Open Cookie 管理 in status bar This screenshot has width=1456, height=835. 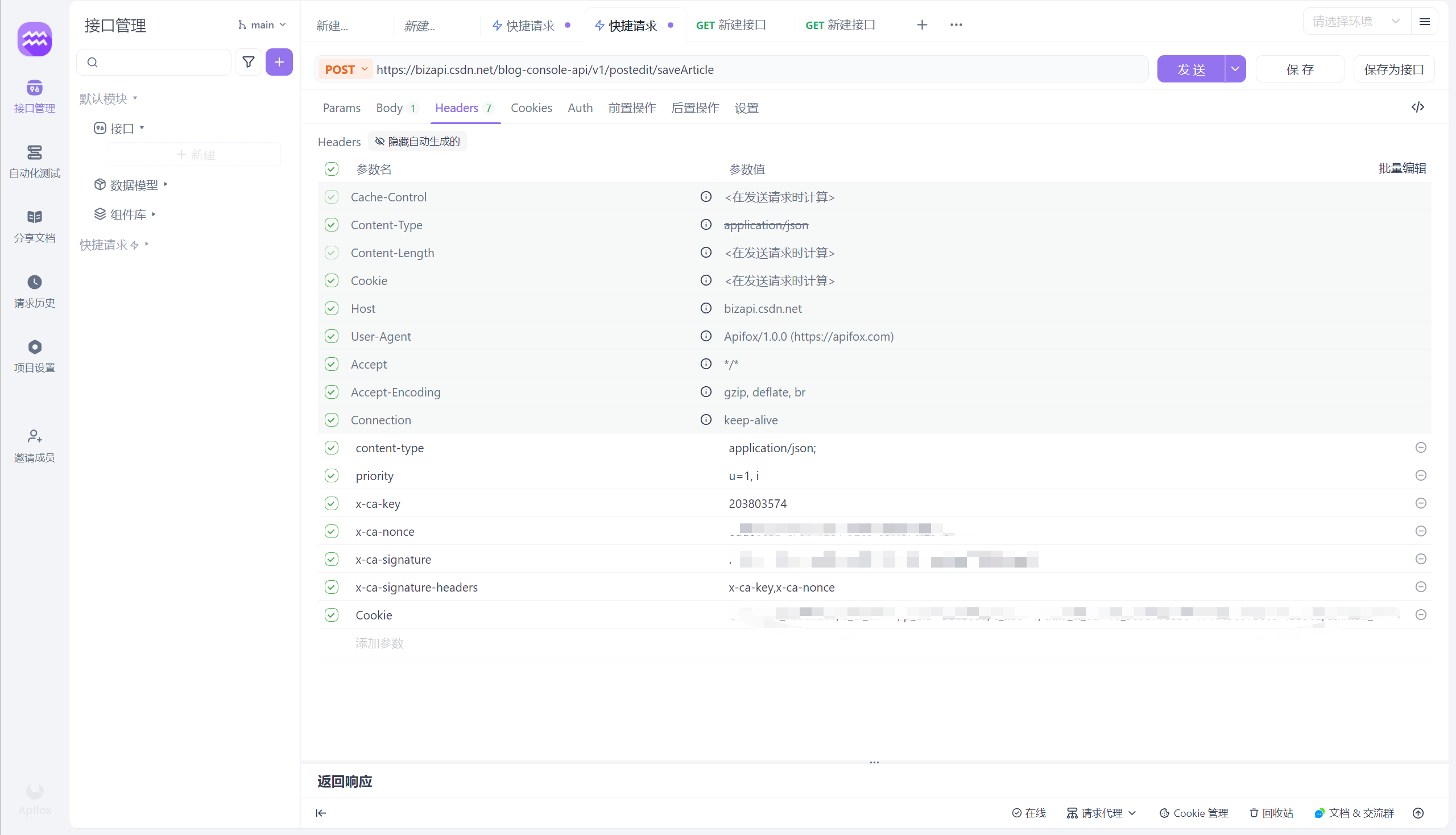click(1193, 813)
